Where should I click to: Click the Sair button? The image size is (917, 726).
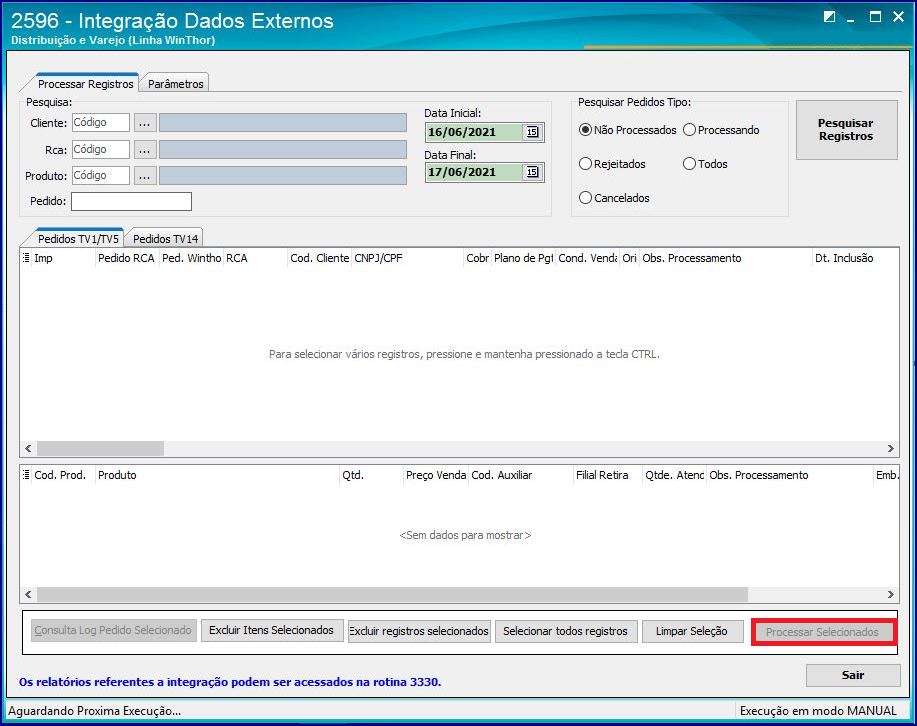(853, 675)
